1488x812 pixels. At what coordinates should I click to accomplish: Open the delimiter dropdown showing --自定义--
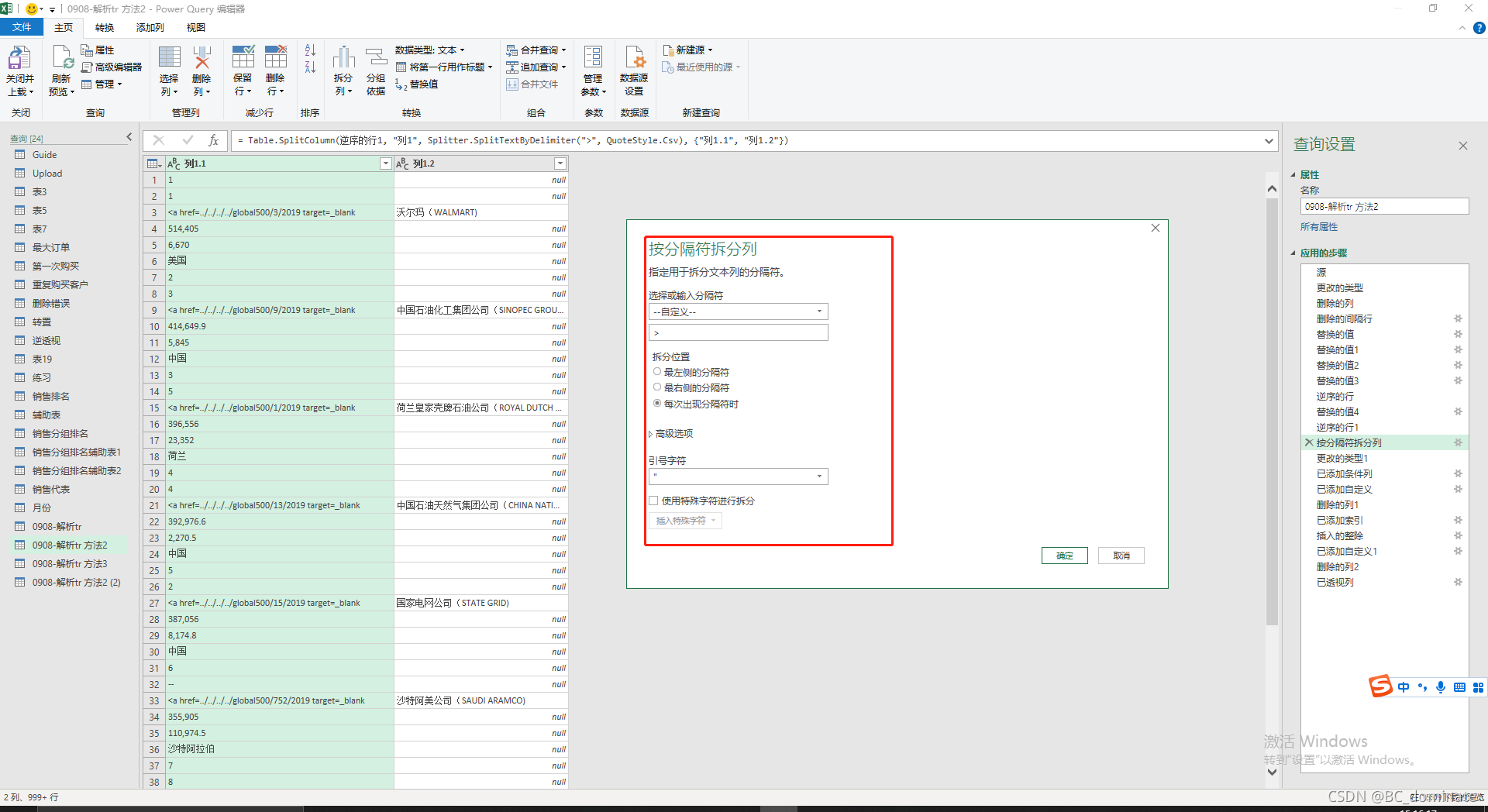[738, 311]
